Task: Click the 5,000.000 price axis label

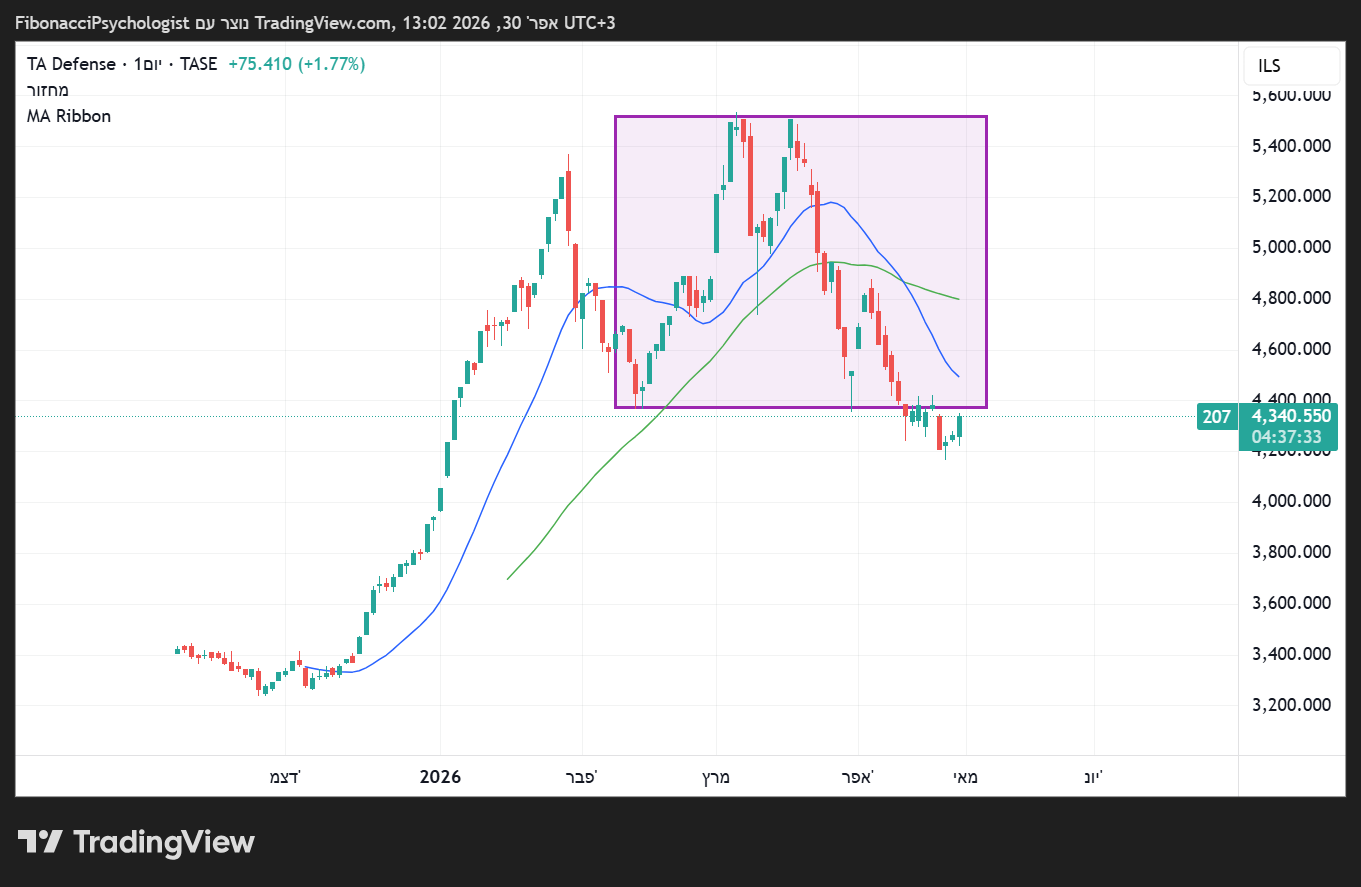Action: point(1291,247)
